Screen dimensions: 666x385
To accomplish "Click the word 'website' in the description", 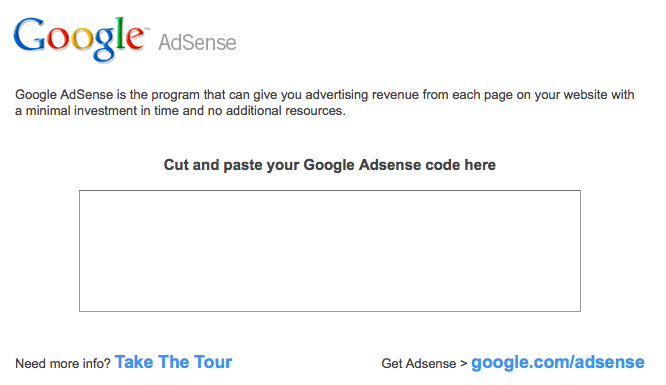I will click(585, 94).
